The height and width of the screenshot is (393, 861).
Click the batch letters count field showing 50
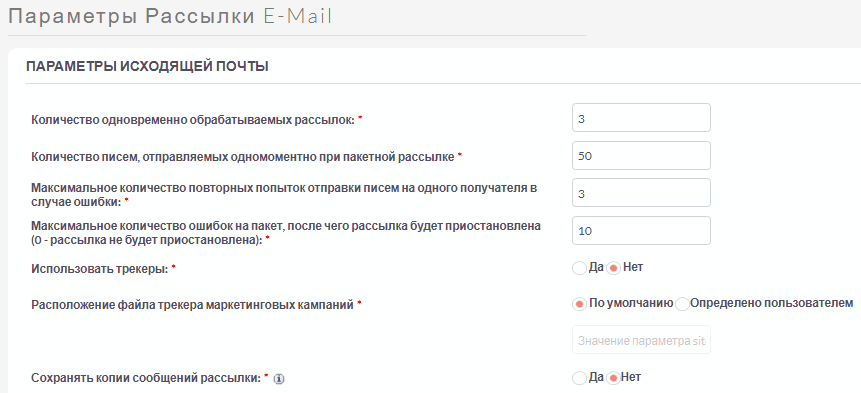point(641,155)
